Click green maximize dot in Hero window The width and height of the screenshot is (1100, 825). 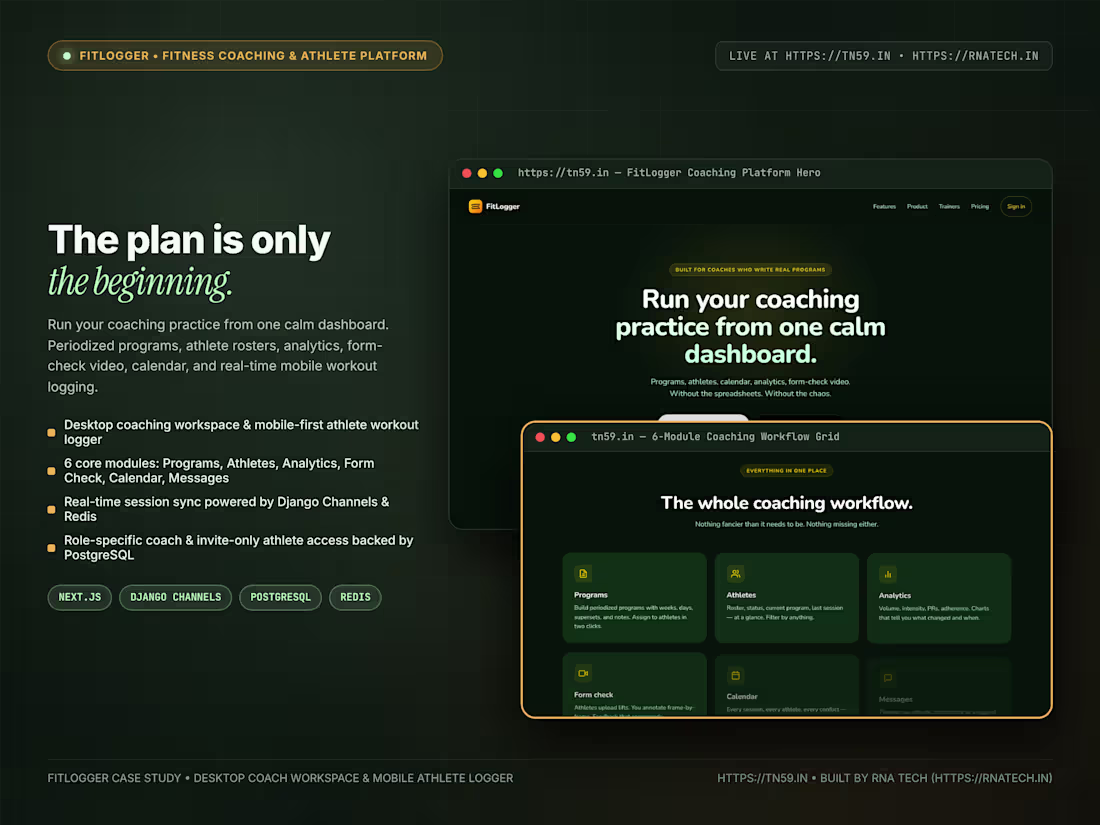497,173
